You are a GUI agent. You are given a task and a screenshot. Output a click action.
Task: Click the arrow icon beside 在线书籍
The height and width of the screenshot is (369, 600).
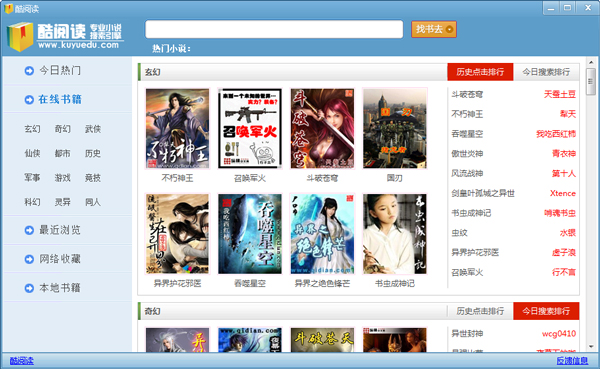point(29,100)
